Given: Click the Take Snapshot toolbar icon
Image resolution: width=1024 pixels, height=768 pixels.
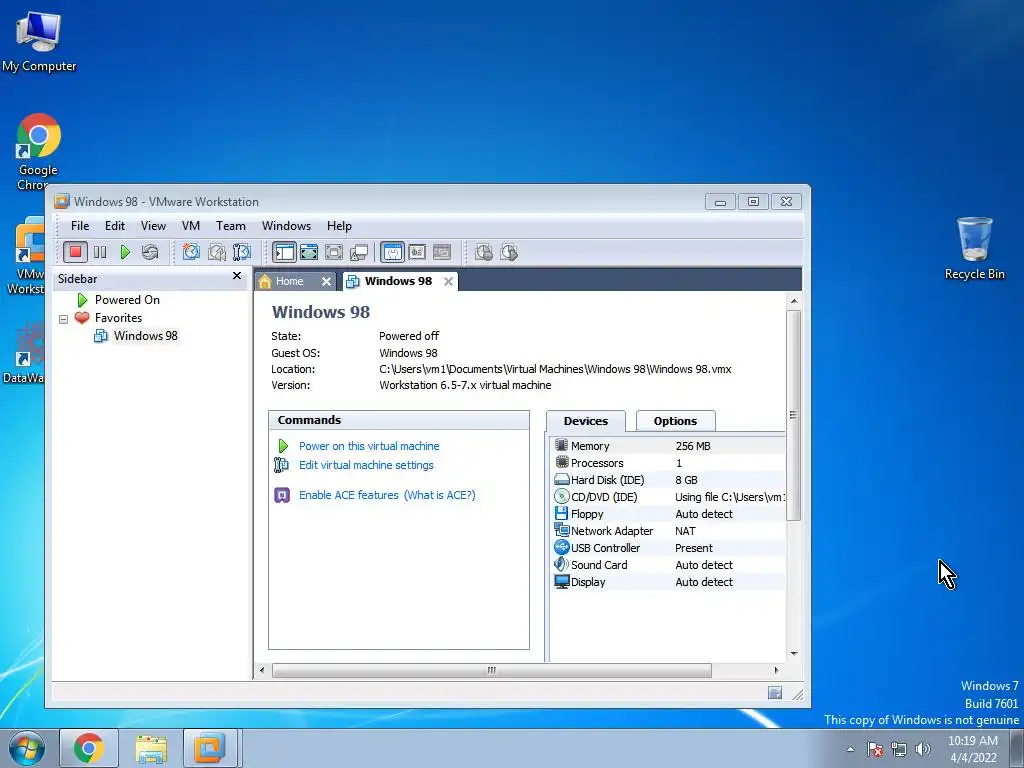Looking at the screenshot, I should coord(191,252).
